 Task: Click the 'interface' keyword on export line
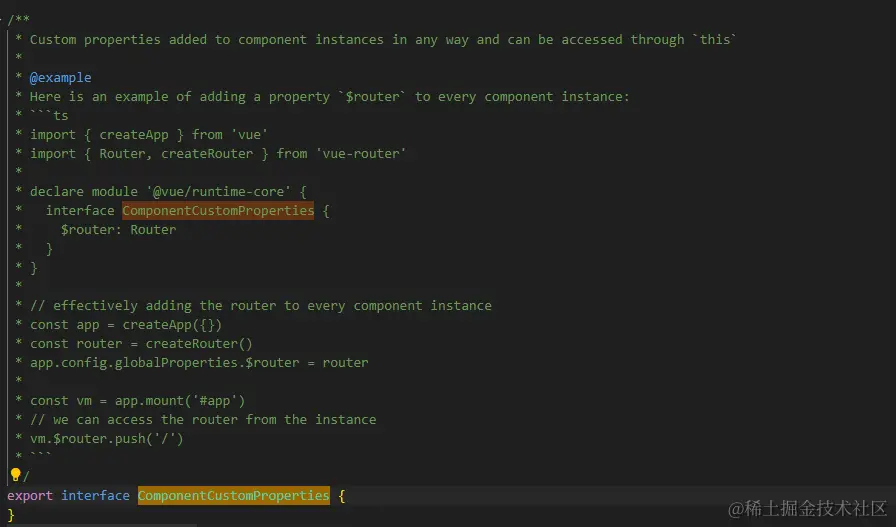pos(95,496)
